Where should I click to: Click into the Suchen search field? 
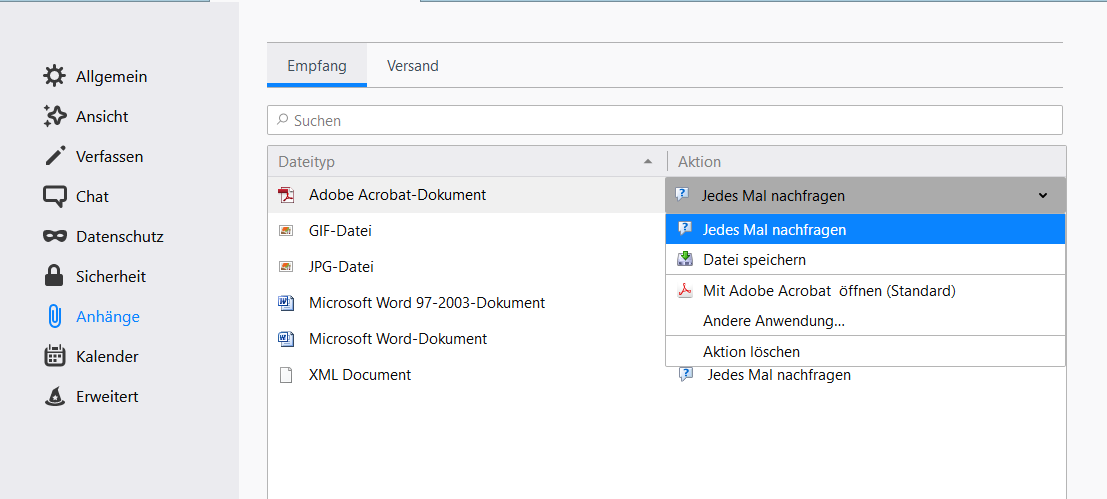click(x=664, y=120)
